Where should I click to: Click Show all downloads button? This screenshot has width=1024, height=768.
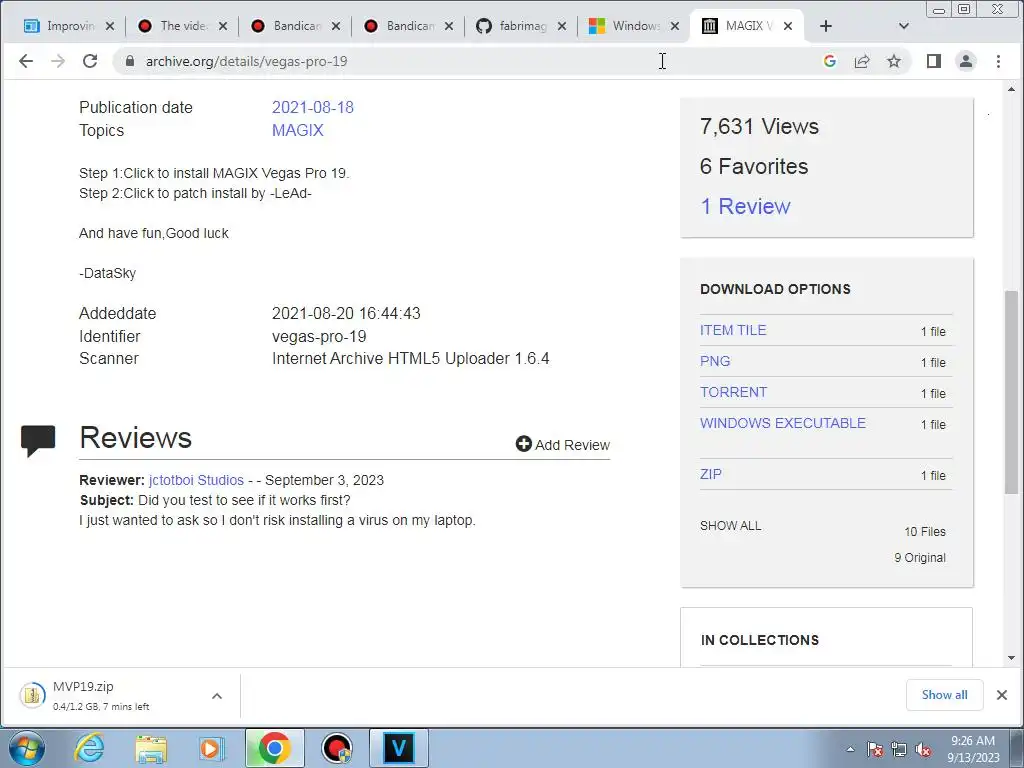tap(944, 695)
